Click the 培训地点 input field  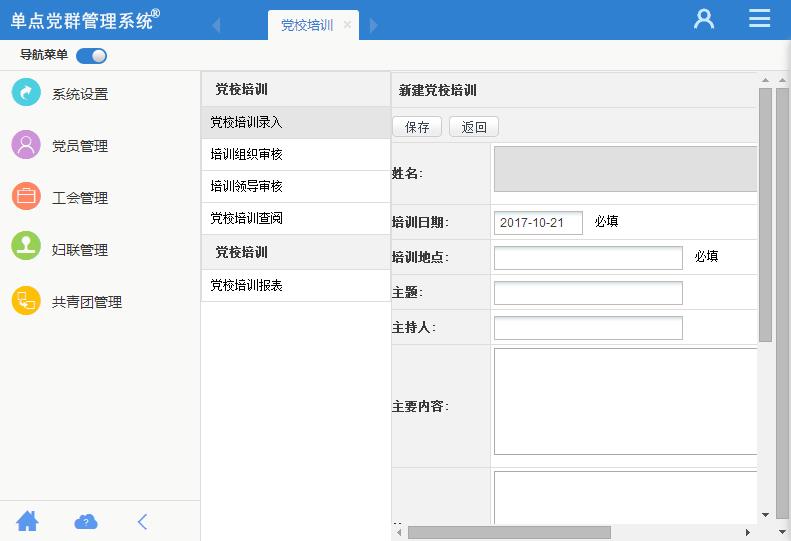coord(588,258)
